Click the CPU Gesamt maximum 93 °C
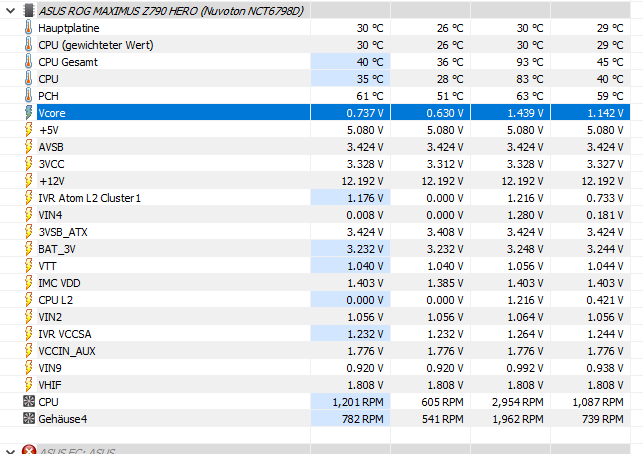Screen dimensions: 643x454 [x=530, y=62]
